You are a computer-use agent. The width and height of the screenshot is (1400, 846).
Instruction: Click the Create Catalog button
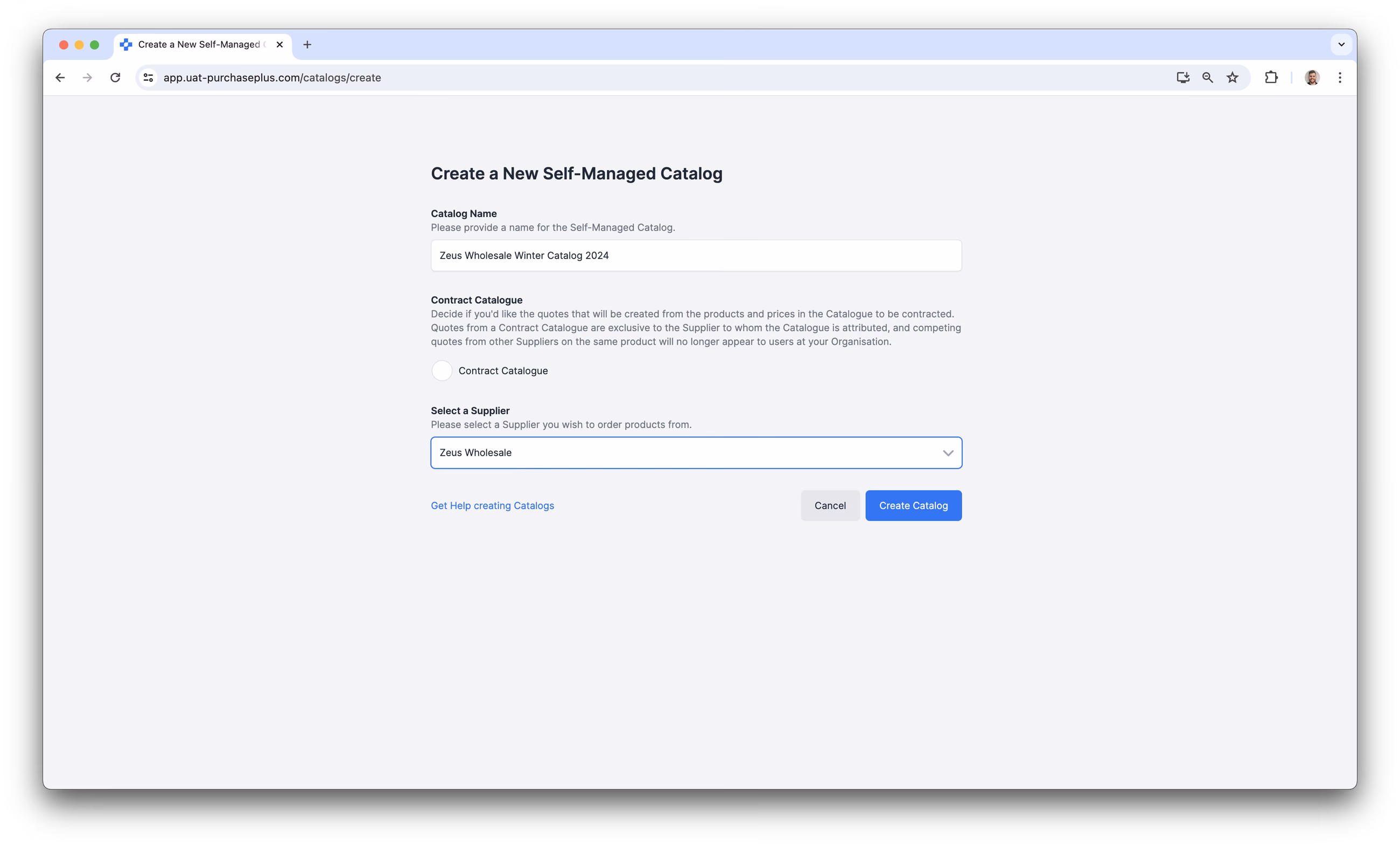click(x=913, y=506)
